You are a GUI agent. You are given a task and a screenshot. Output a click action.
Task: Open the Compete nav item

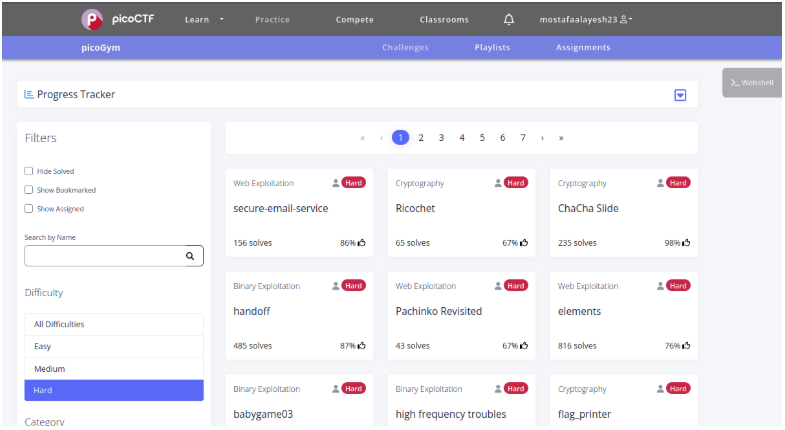coord(354,20)
